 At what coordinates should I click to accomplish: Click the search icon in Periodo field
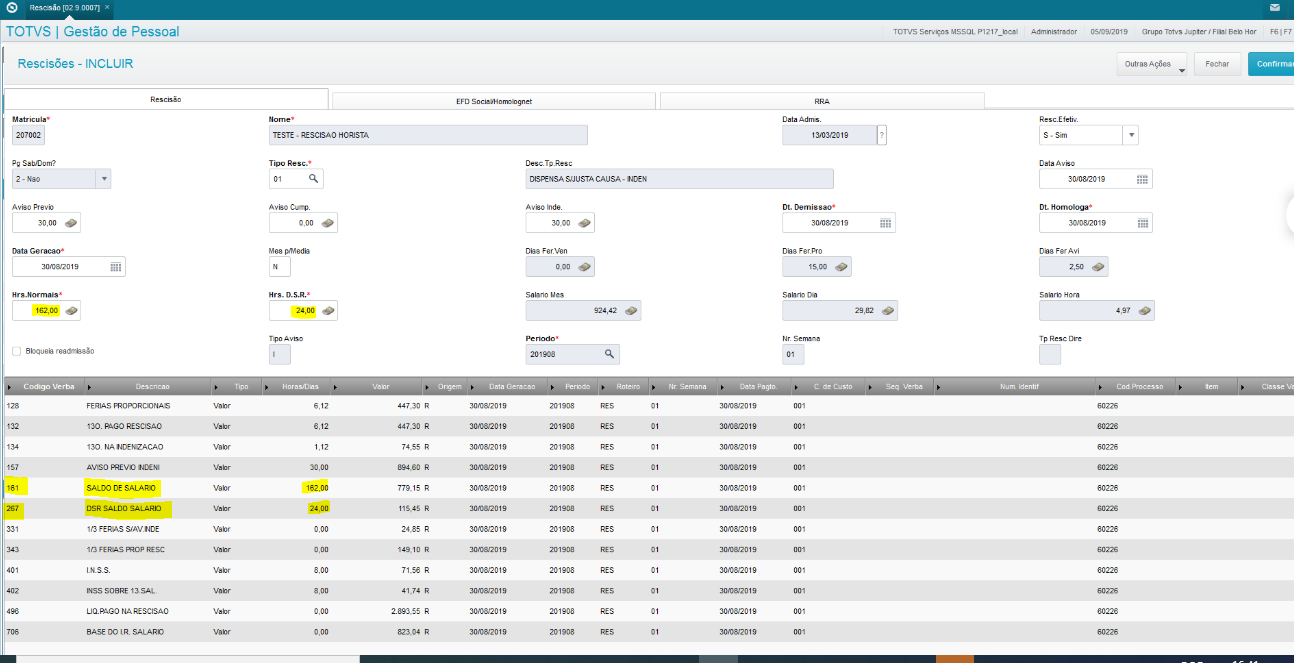click(608, 354)
